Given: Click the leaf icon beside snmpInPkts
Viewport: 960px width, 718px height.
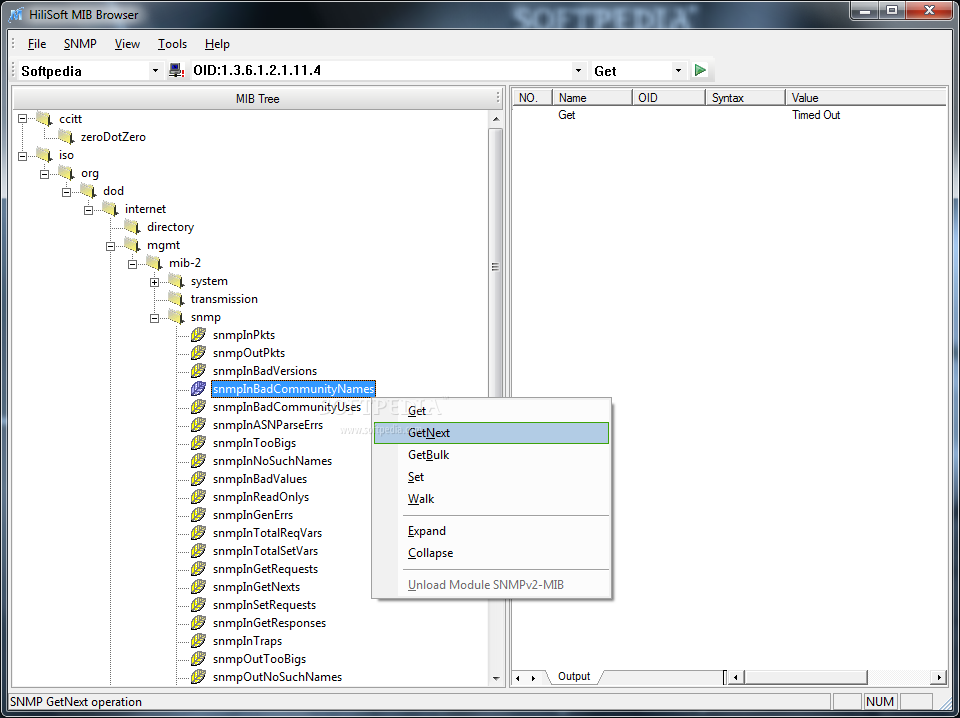Looking at the screenshot, I should (x=198, y=334).
